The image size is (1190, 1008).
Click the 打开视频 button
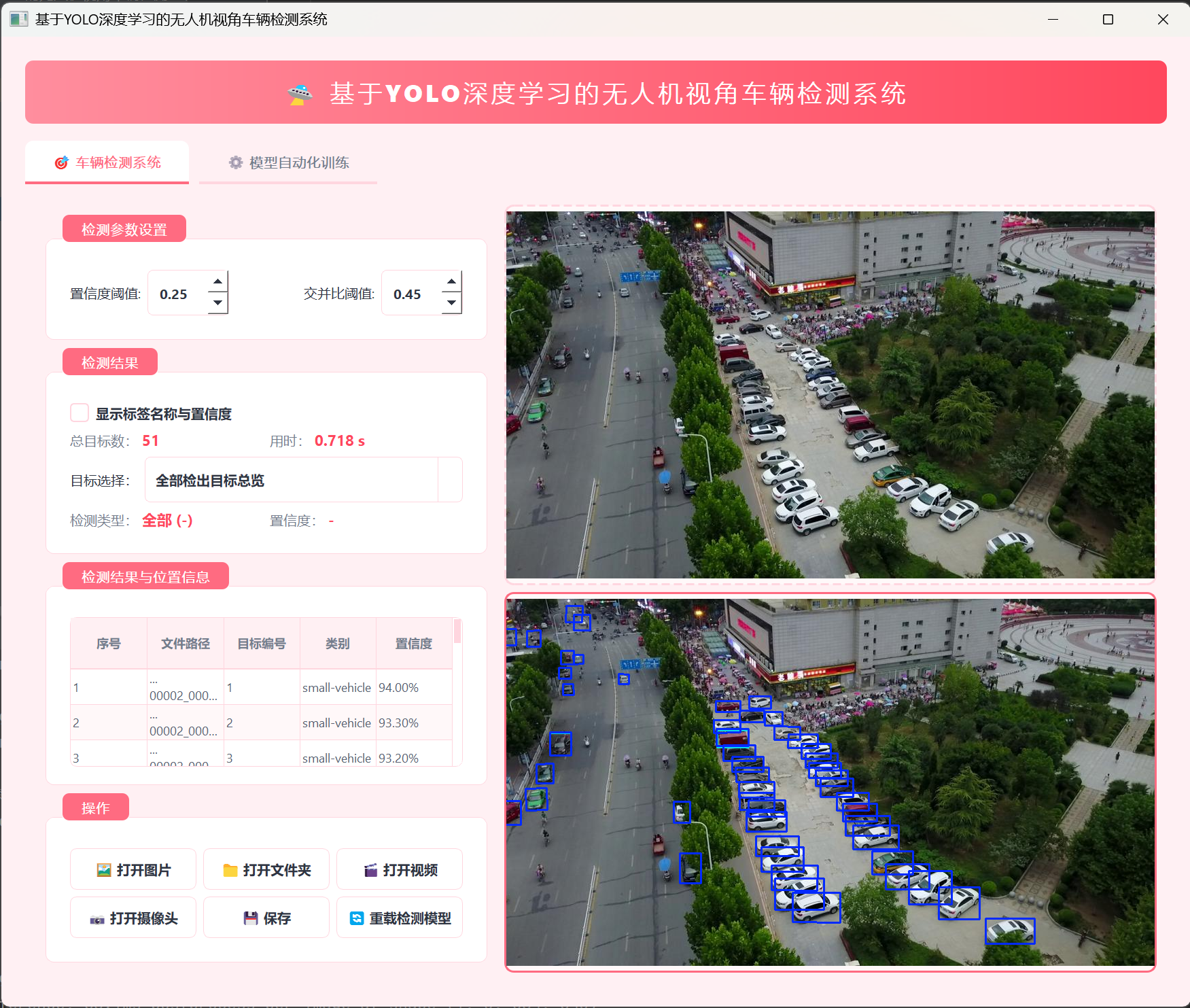[x=400, y=869]
